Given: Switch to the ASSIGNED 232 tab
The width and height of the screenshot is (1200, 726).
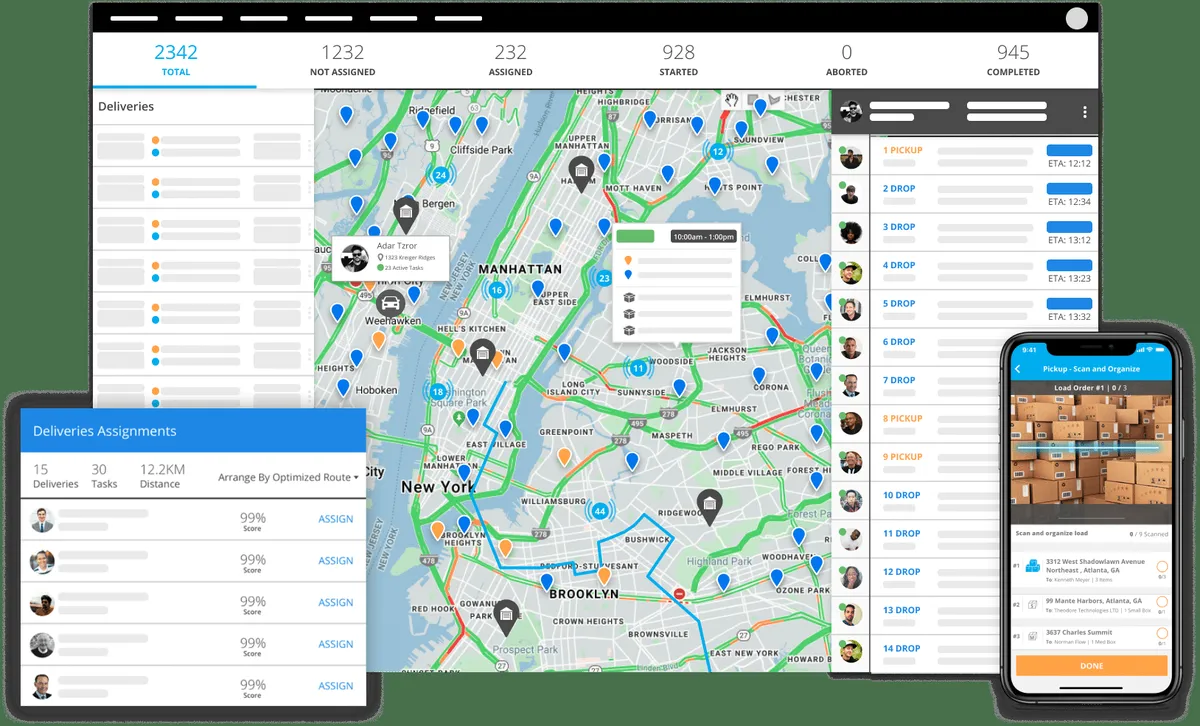Looking at the screenshot, I should 510,60.
